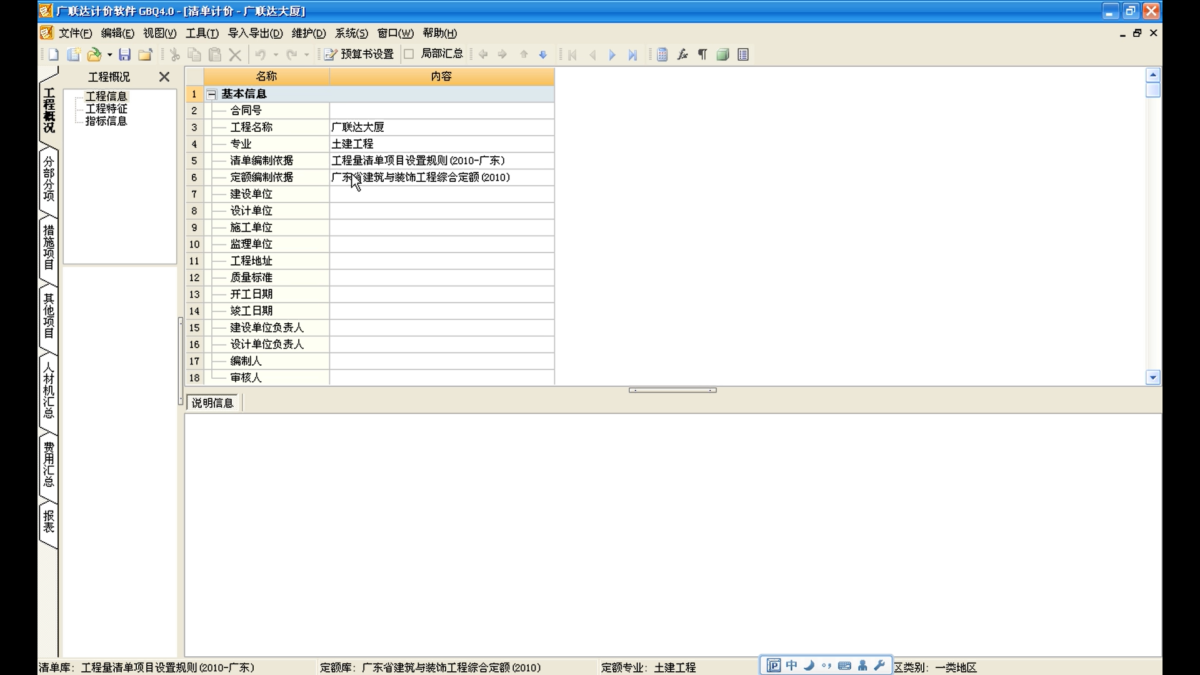
Task: Click the scissors cut icon
Action: point(174,55)
